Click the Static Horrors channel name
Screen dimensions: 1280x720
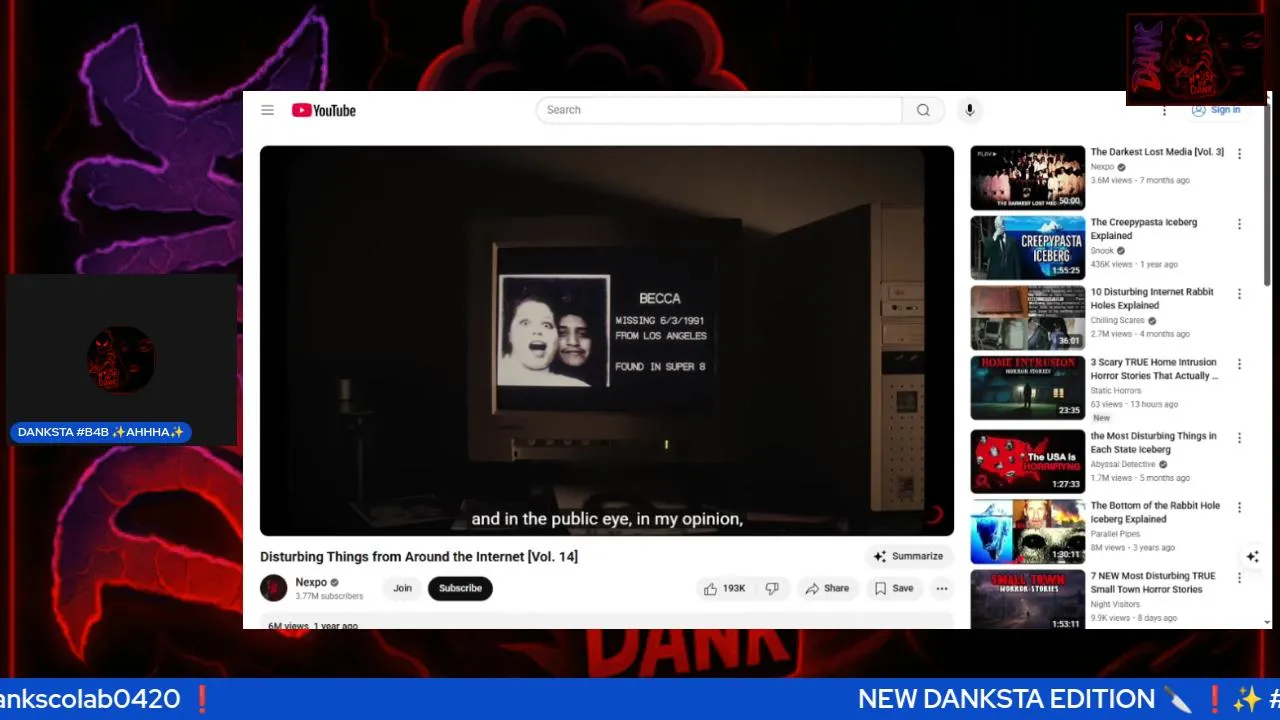(1115, 391)
